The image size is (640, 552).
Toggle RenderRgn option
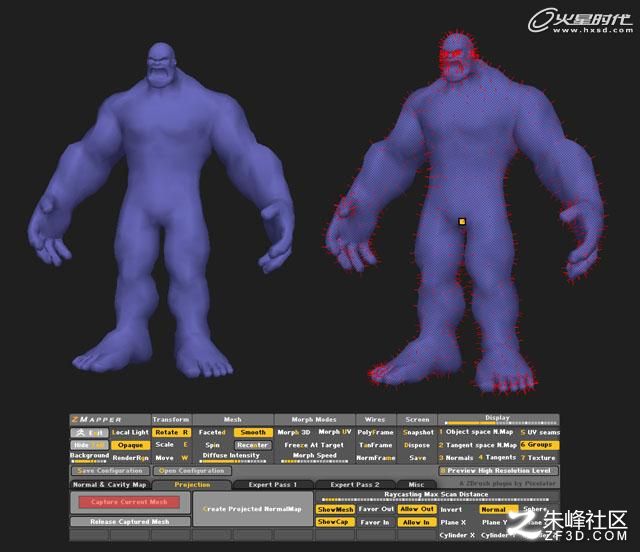pos(130,458)
